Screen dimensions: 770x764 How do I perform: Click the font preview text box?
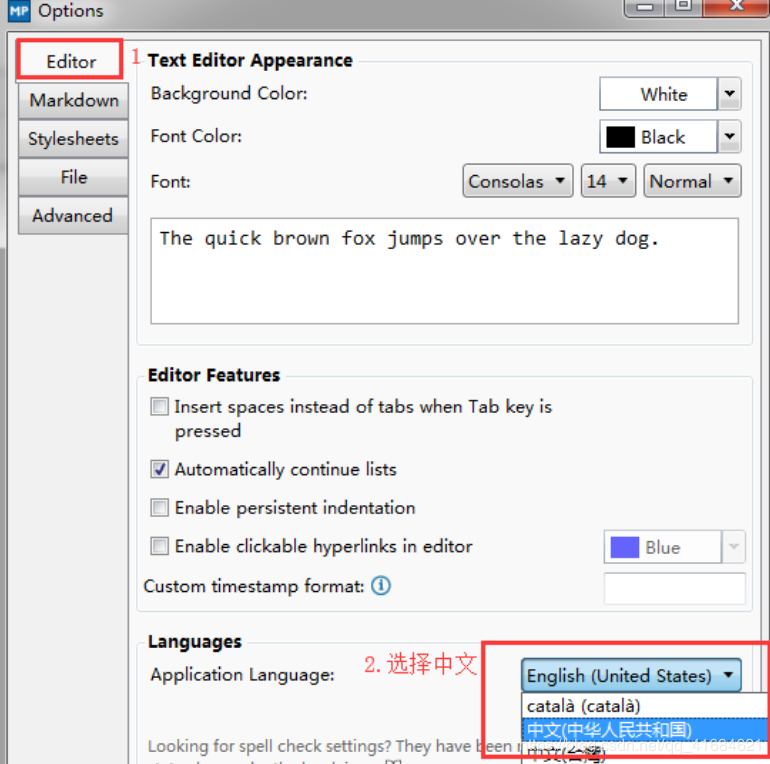coord(444,271)
